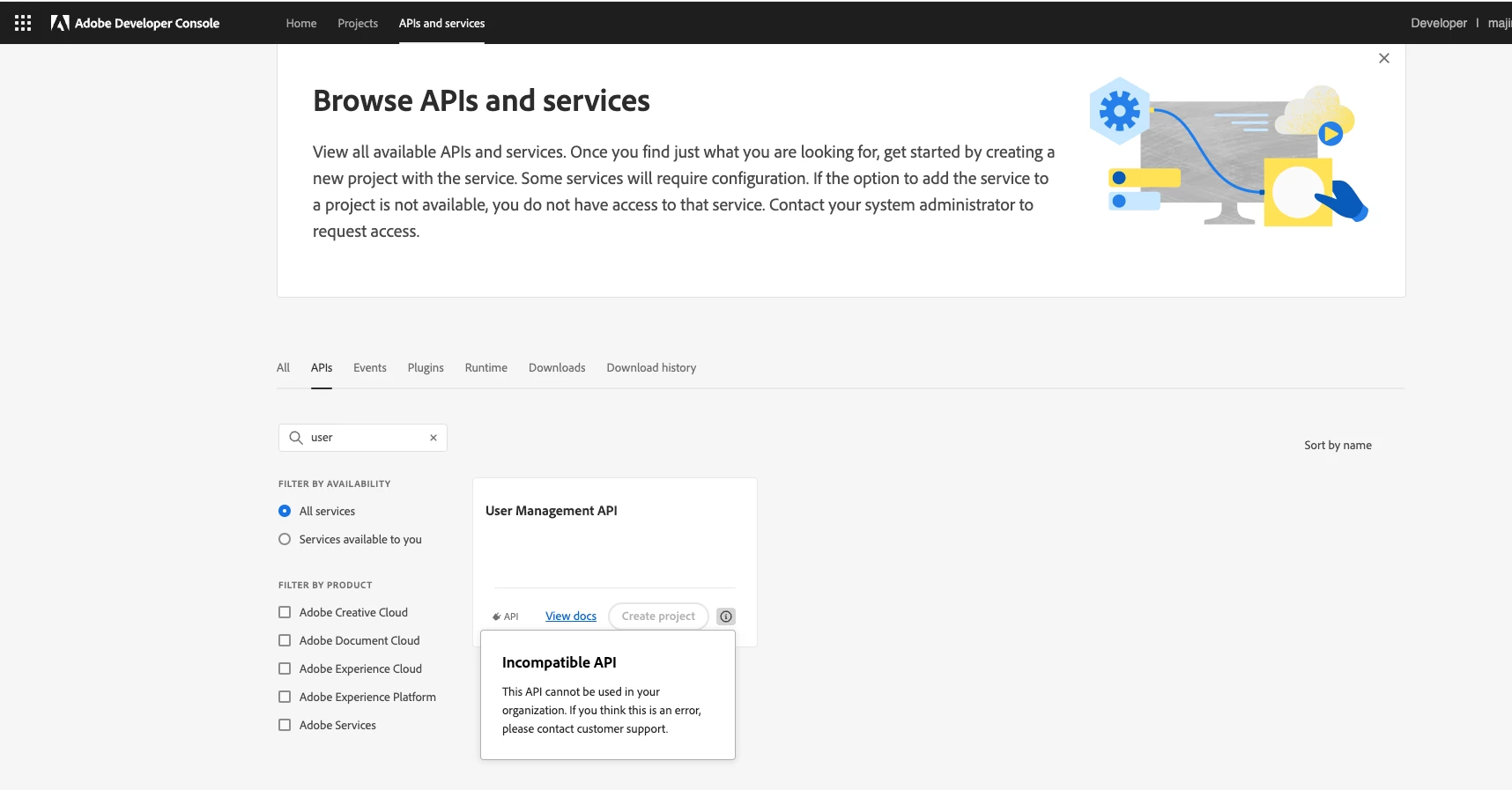Open the View docs link
The width and height of the screenshot is (1512, 790).
571,616
